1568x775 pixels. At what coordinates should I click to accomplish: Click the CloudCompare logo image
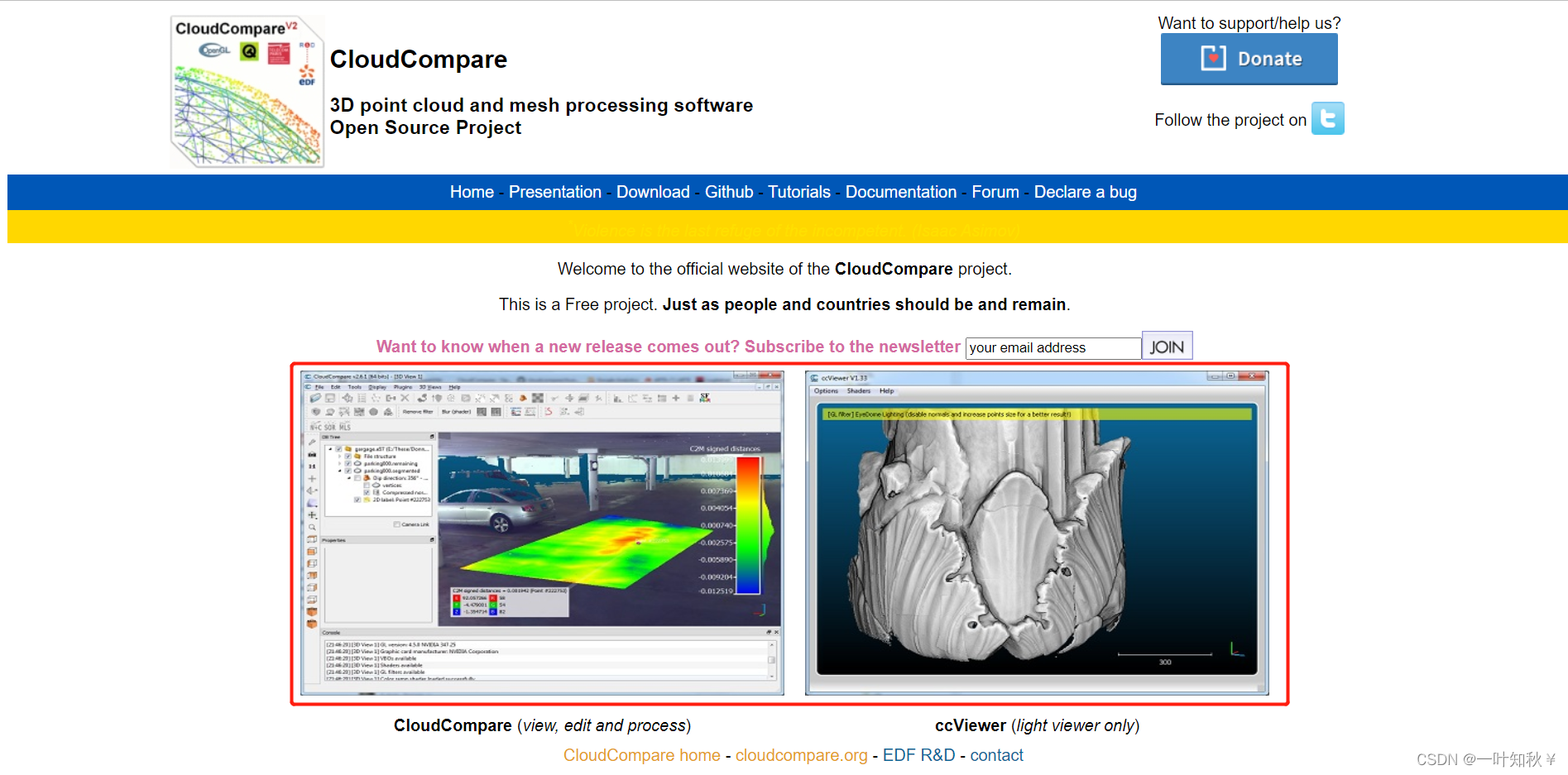(247, 91)
